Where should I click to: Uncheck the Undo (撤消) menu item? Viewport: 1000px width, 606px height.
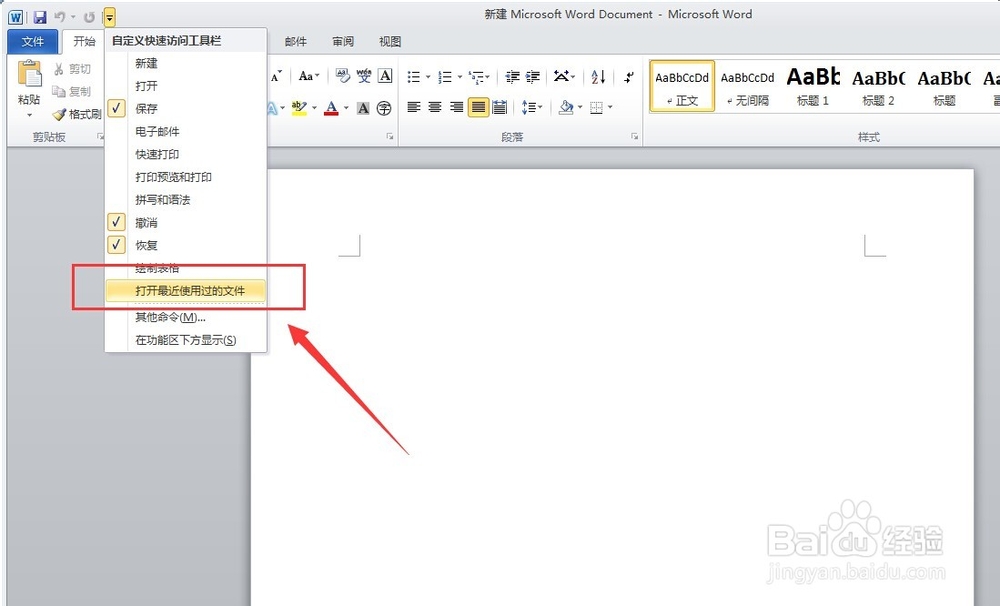[186, 223]
